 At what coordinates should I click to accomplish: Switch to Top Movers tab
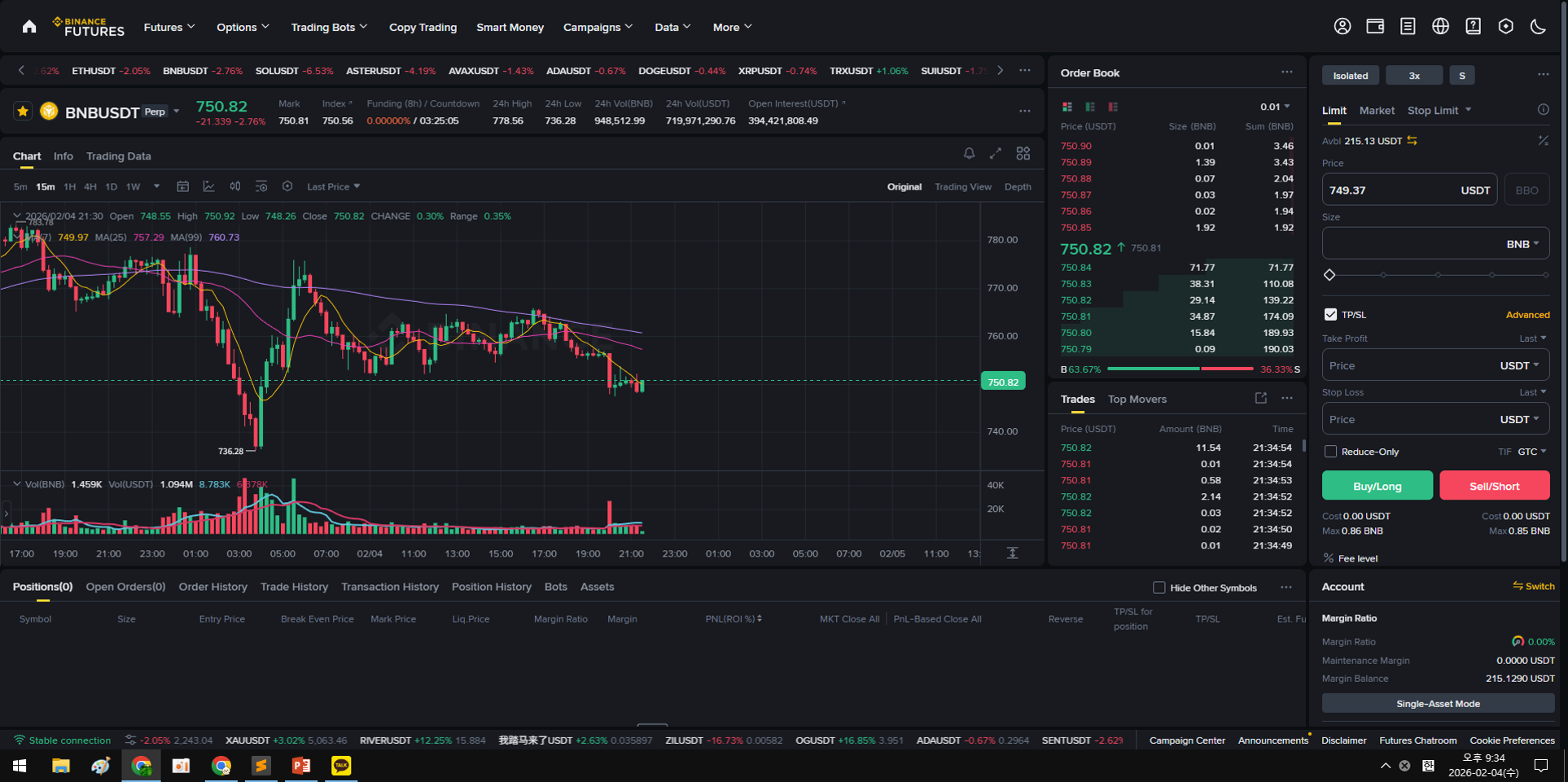1137,399
